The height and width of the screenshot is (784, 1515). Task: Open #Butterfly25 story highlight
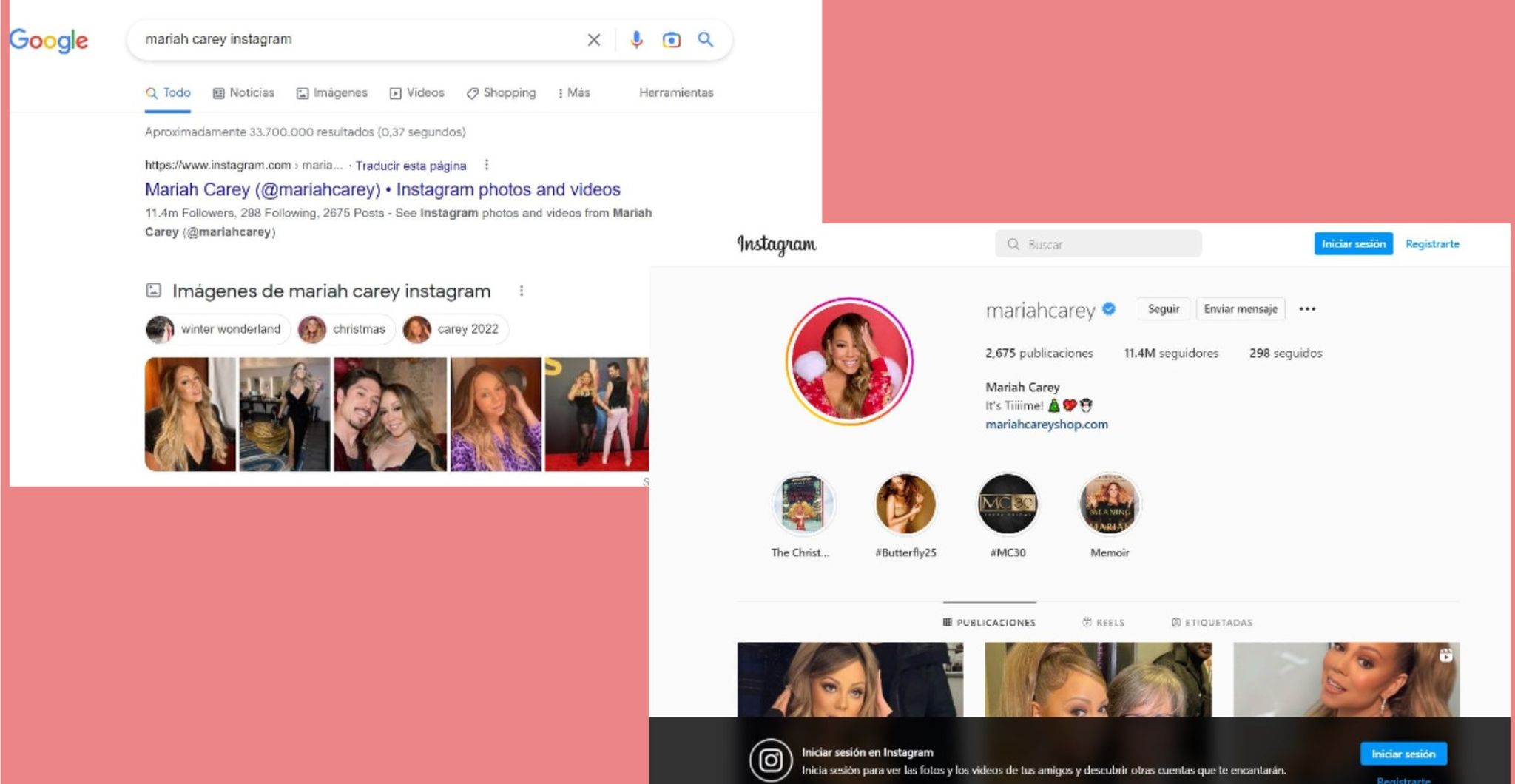point(905,504)
